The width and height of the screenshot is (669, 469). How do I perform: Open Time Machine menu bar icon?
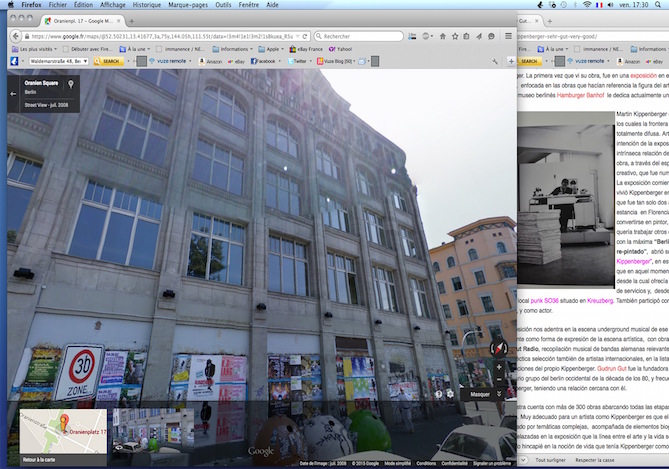564,5
